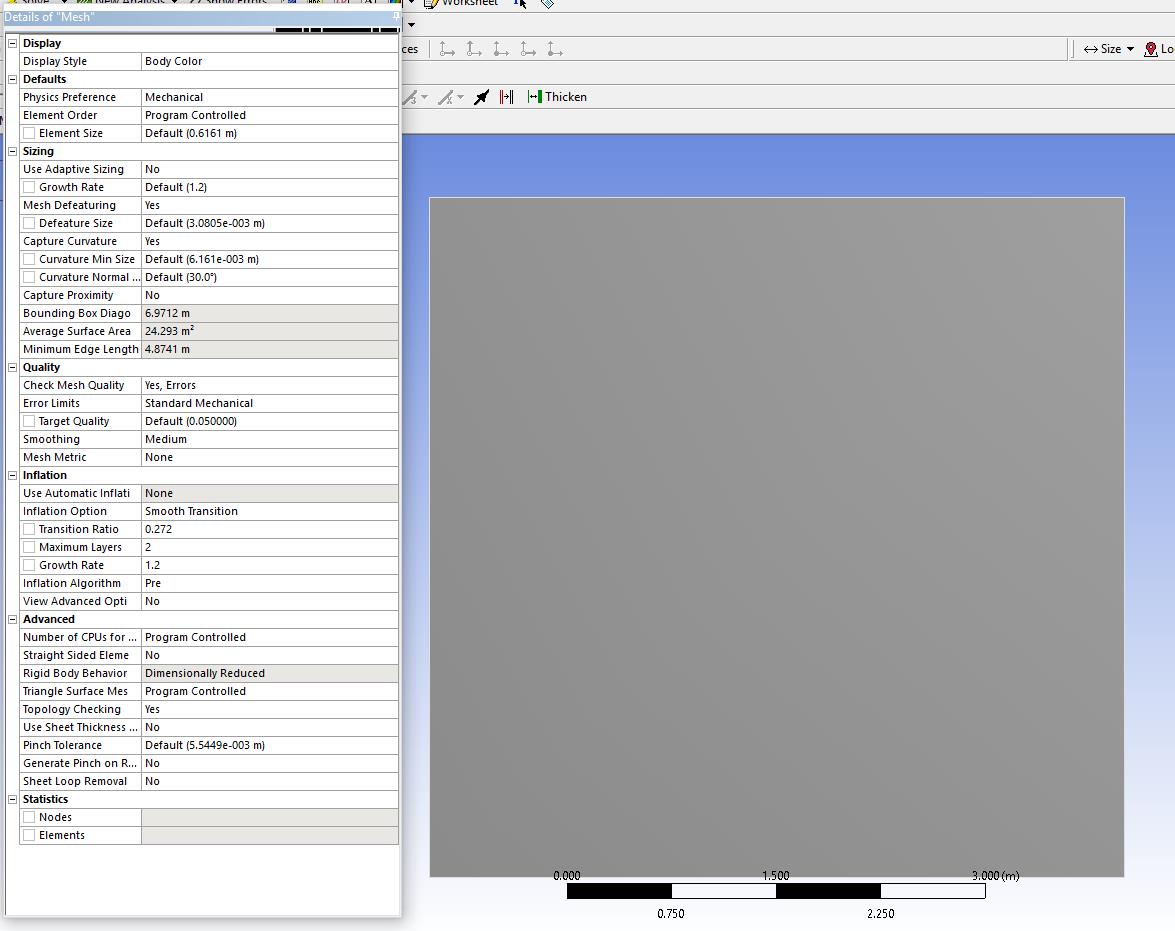The height and width of the screenshot is (931, 1175).
Task: Collapse the Defaults section
Action: pos(12,79)
